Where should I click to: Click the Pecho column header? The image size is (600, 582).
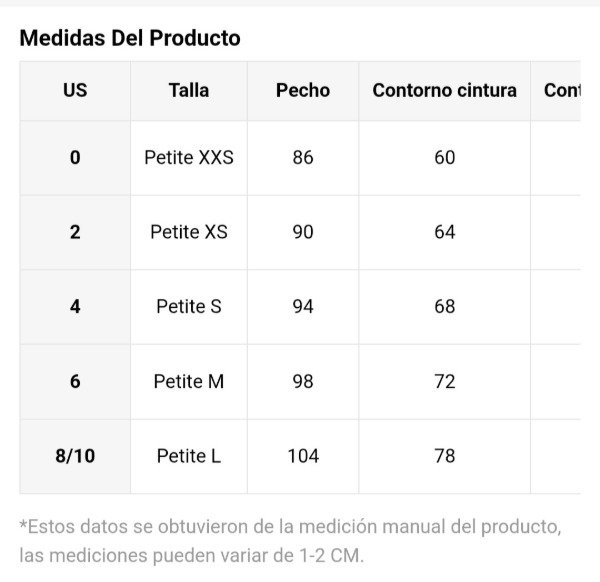303,90
